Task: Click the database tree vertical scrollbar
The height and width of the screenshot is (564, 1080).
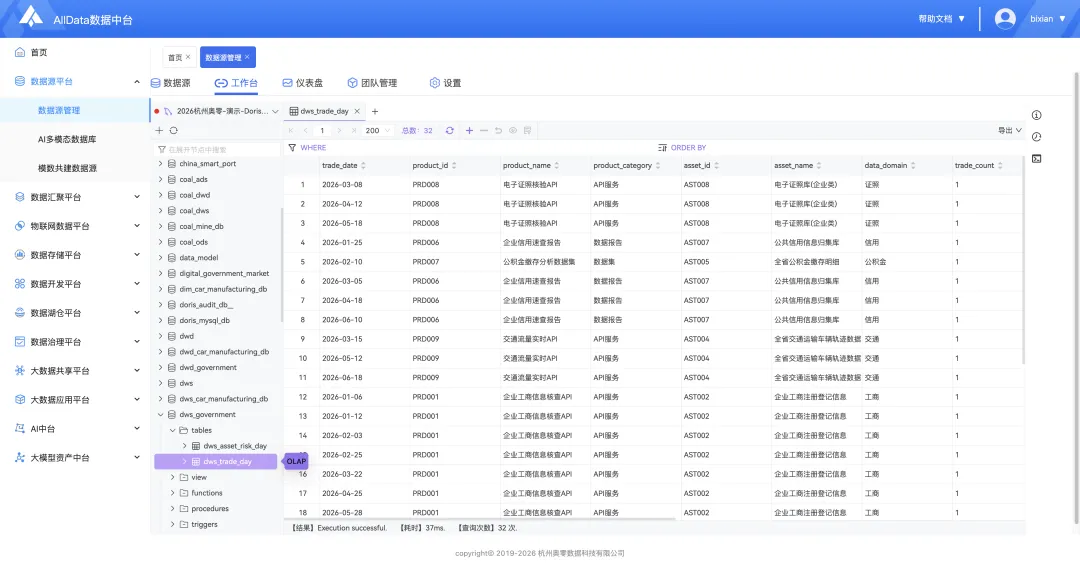Action: click(x=282, y=265)
